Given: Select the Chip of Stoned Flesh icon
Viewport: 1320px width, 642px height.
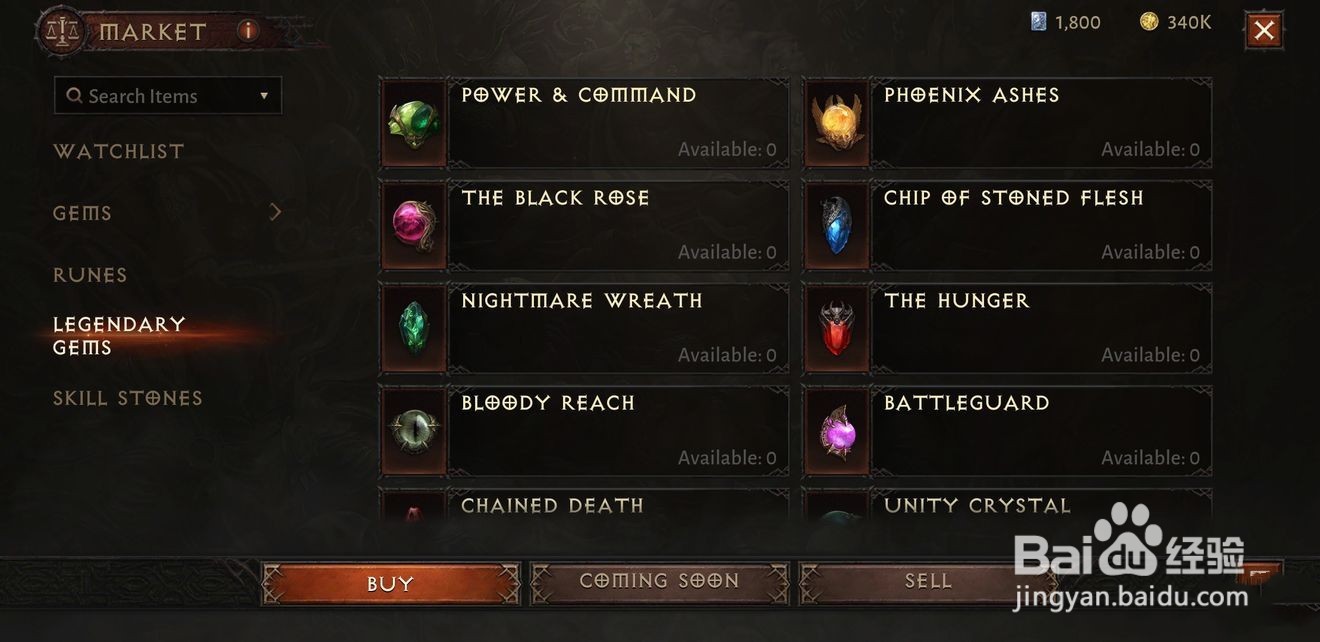Looking at the screenshot, I should pyautogui.click(x=837, y=226).
